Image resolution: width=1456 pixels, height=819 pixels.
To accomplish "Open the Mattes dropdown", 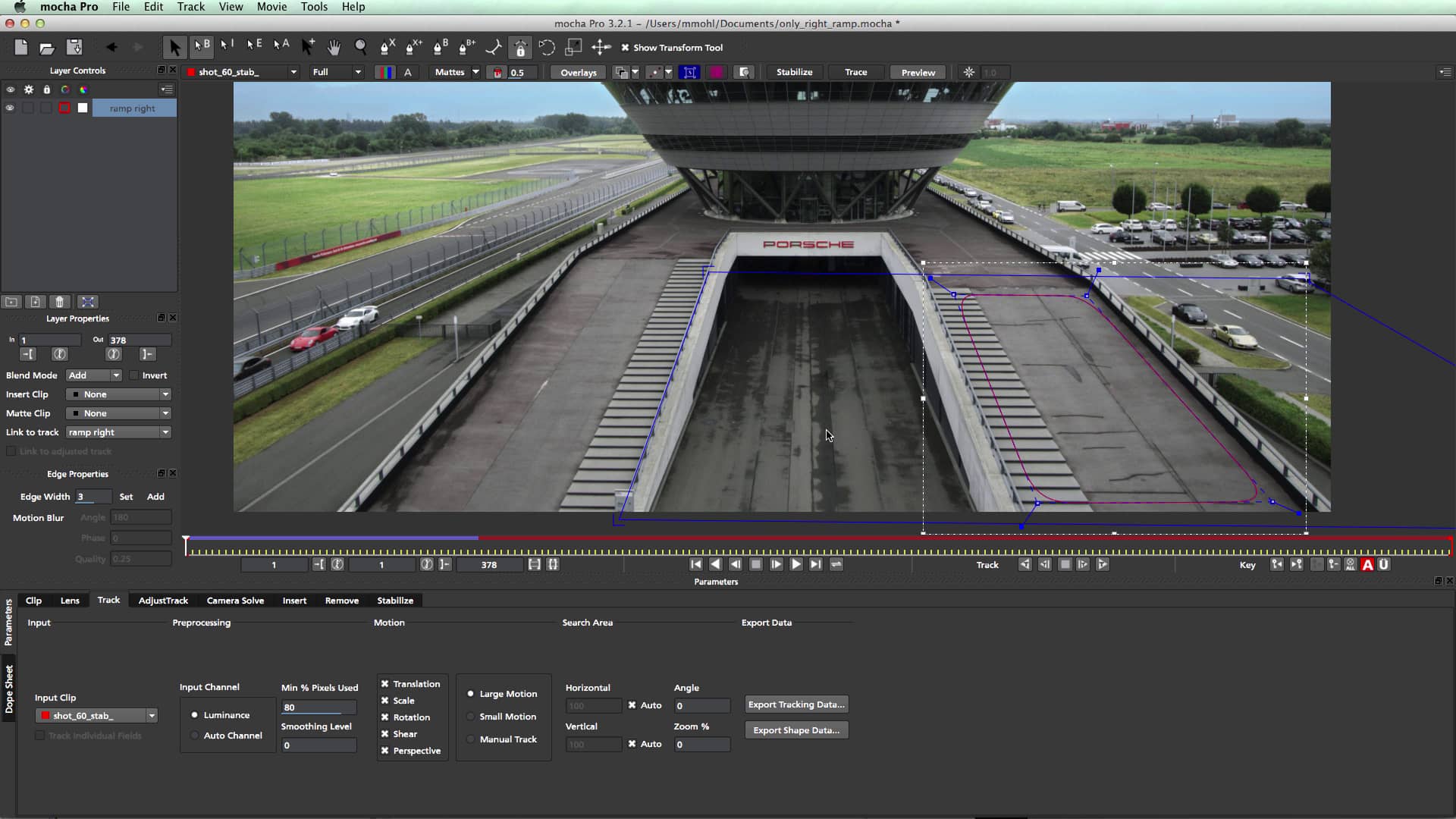I will (455, 71).
